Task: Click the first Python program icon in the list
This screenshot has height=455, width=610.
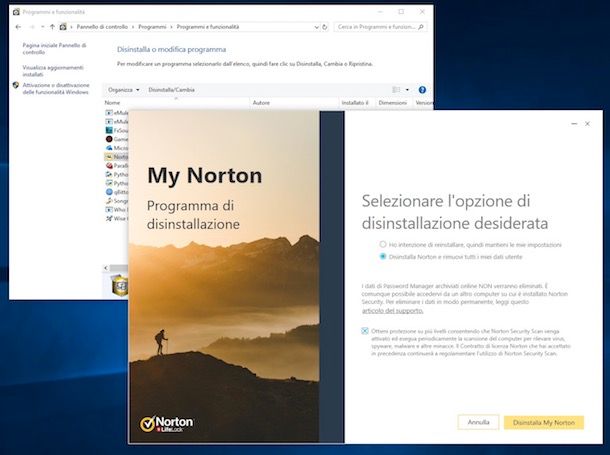Action: point(109,174)
